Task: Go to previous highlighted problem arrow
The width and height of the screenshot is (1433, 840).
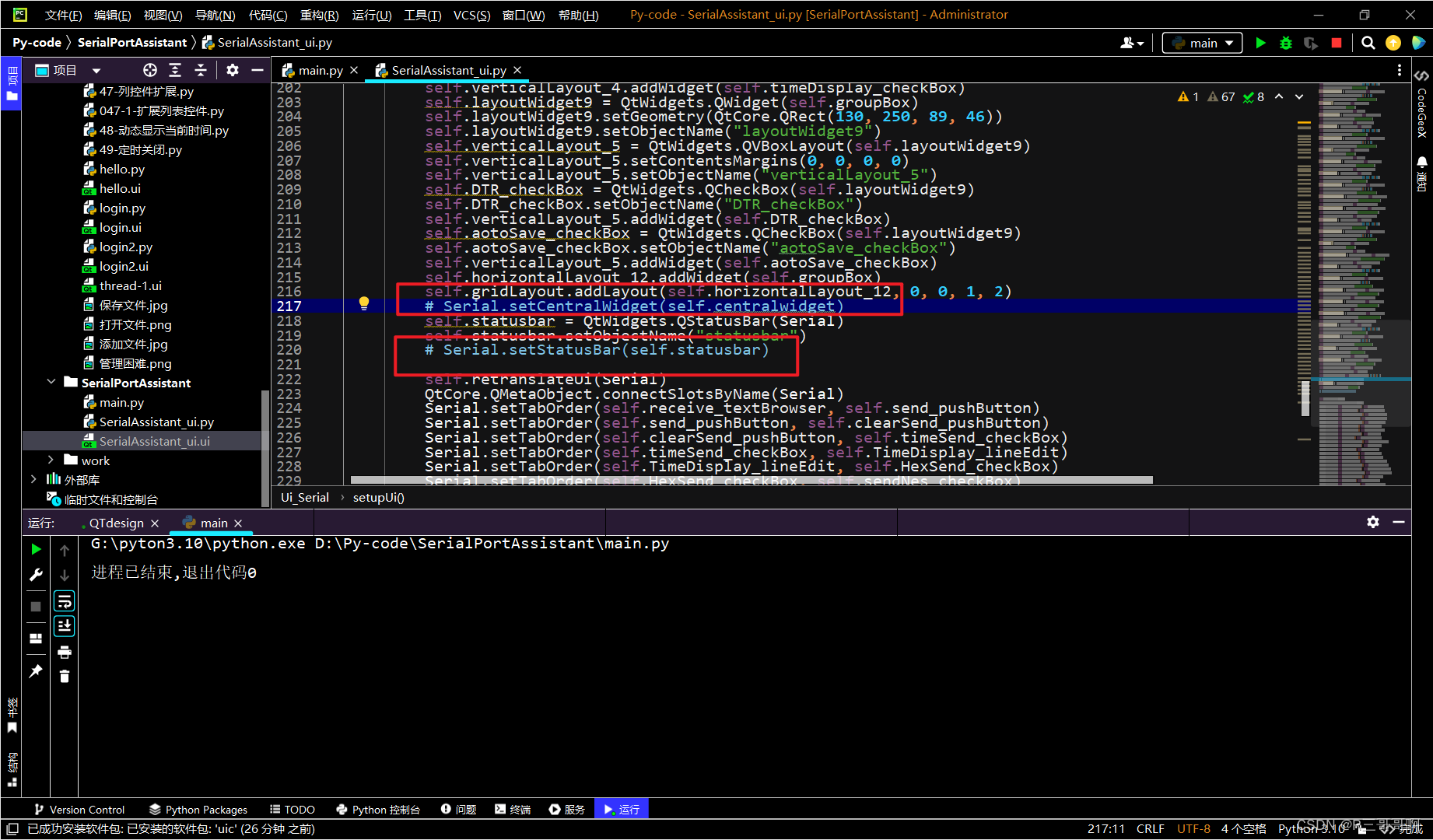Action: tap(1279, 97)
